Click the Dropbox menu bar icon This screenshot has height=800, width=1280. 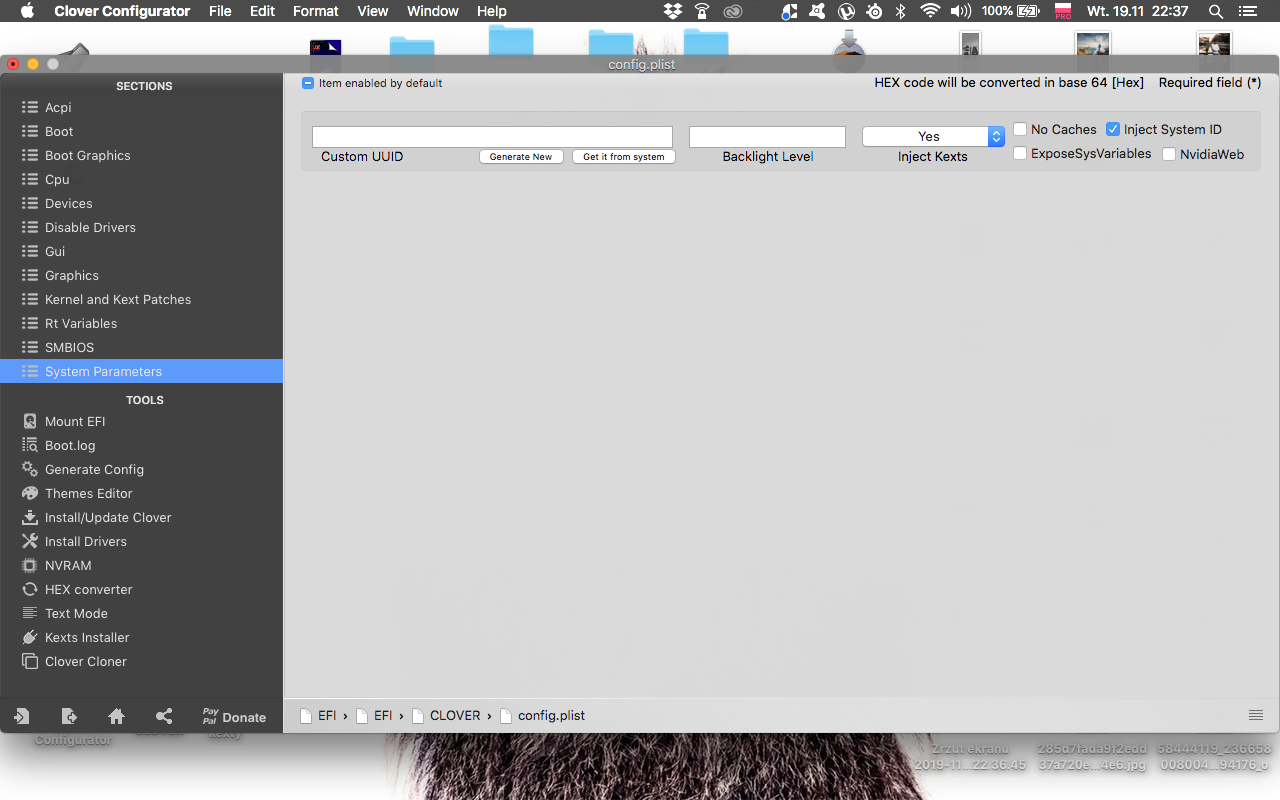point(673,11)
